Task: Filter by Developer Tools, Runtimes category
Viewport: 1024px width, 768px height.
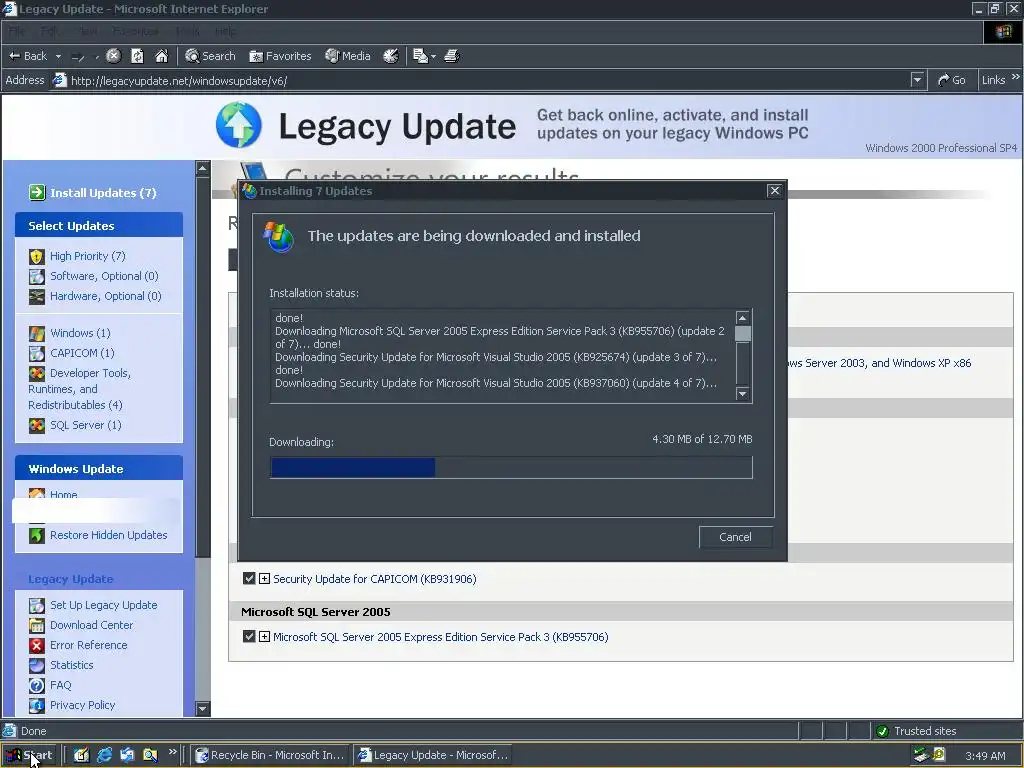Action: pos(80,389)
